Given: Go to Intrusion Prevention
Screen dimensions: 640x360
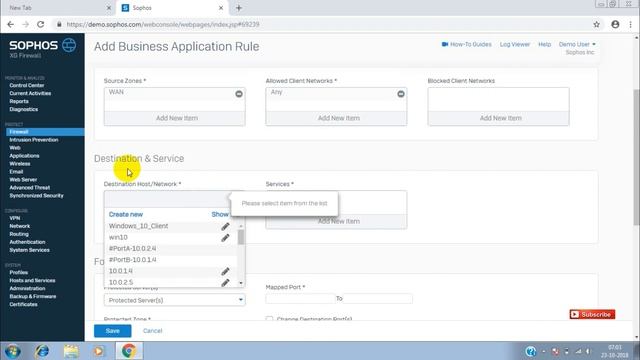Looking at the screenshot, I should pos(34,140).
